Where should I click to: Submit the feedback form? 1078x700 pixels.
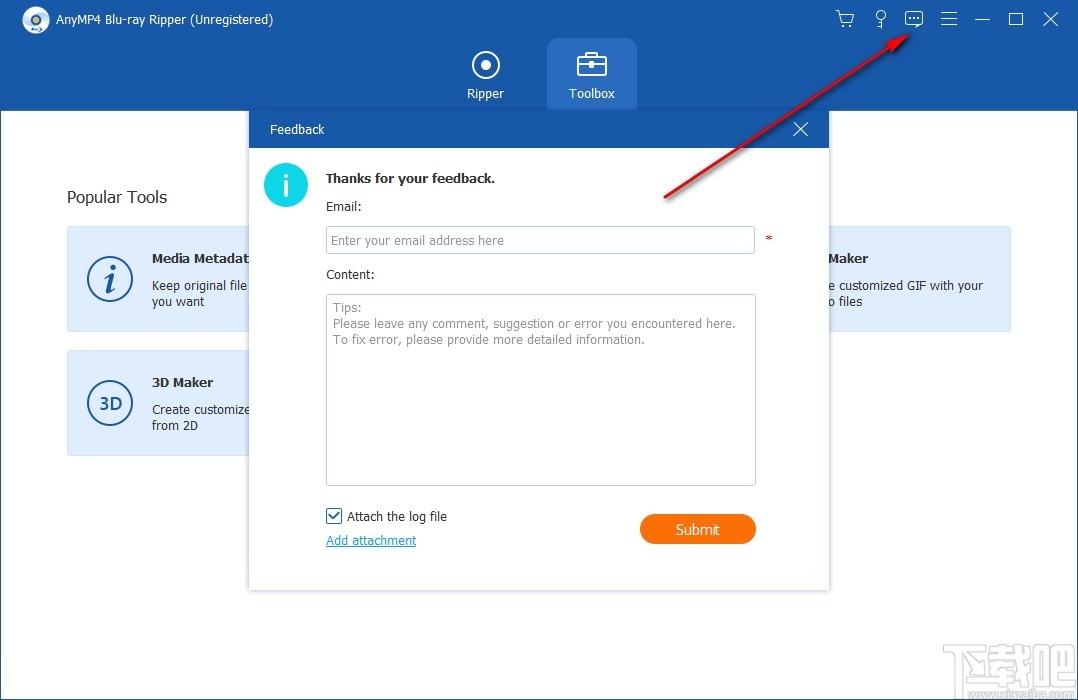[x=698, y=529]
